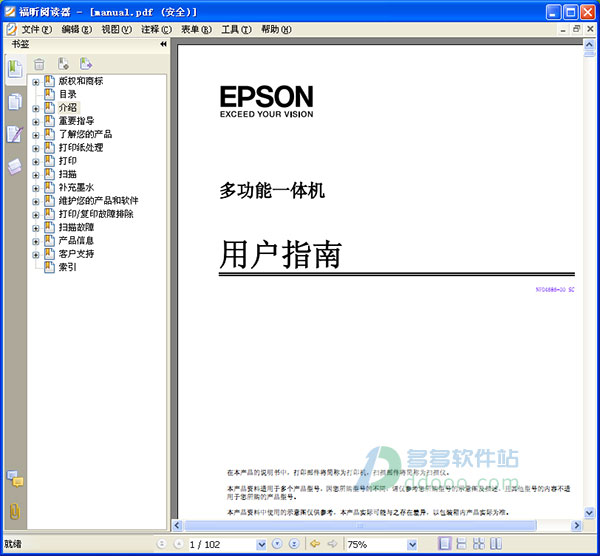Select facing pages layout mode
This screenshot has height=556, width=600.
496,543
